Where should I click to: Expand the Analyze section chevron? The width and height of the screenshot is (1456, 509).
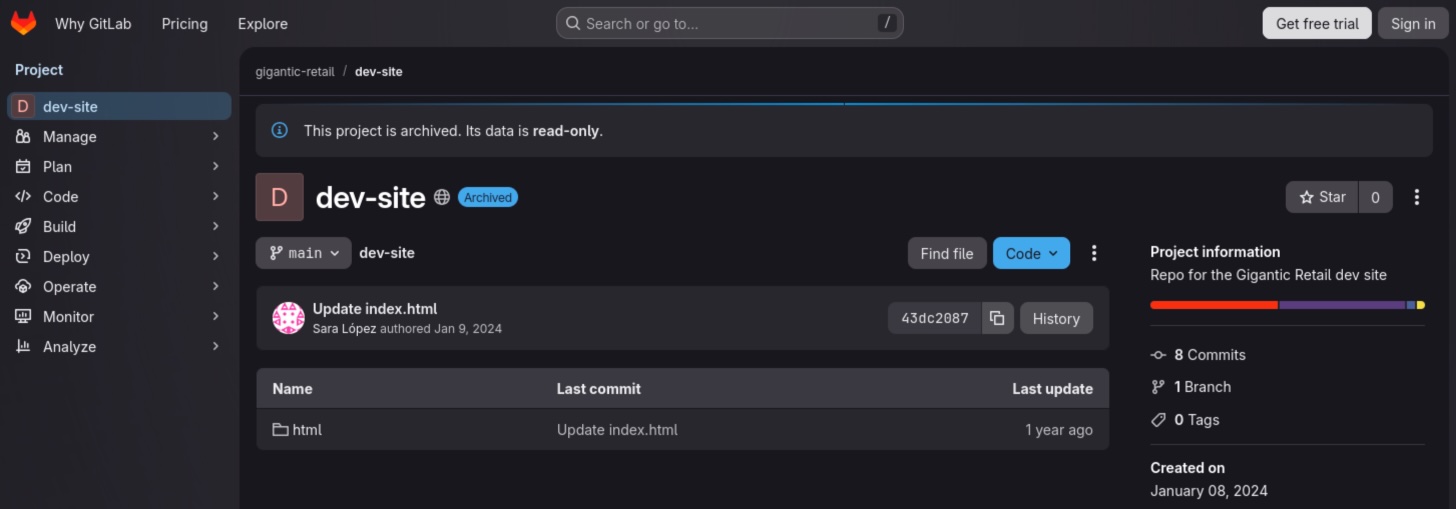pyautogui.click(x=215, y=346)
